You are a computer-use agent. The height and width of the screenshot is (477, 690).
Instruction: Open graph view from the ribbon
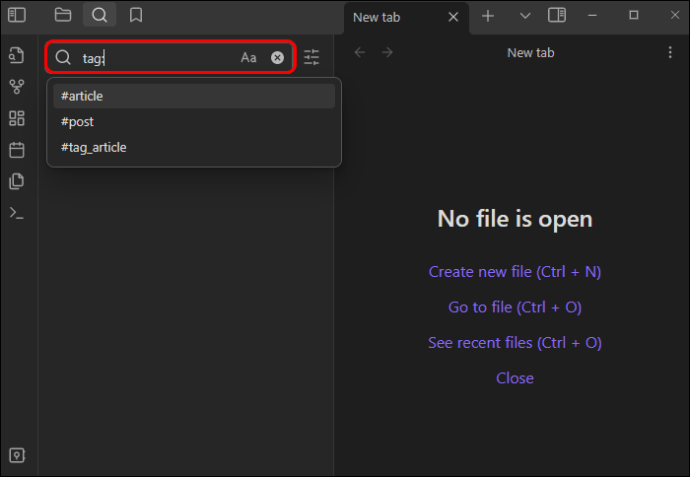pos(17,87)
